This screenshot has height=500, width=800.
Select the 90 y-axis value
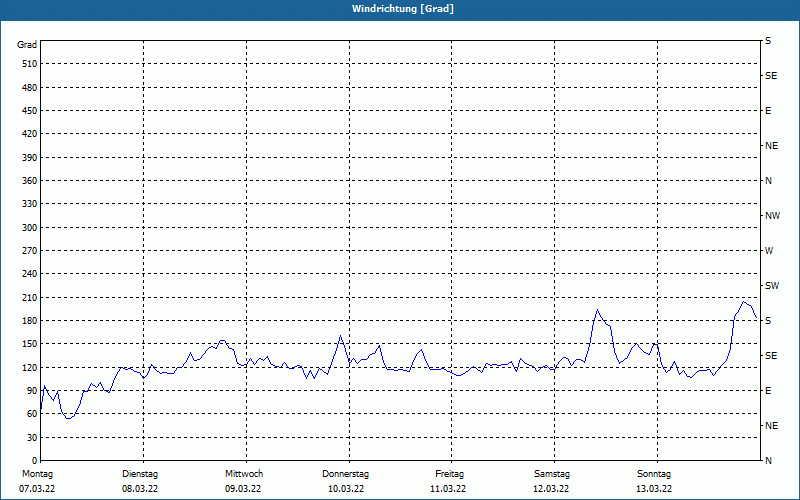pyautogui.click(x=32, y=391)
